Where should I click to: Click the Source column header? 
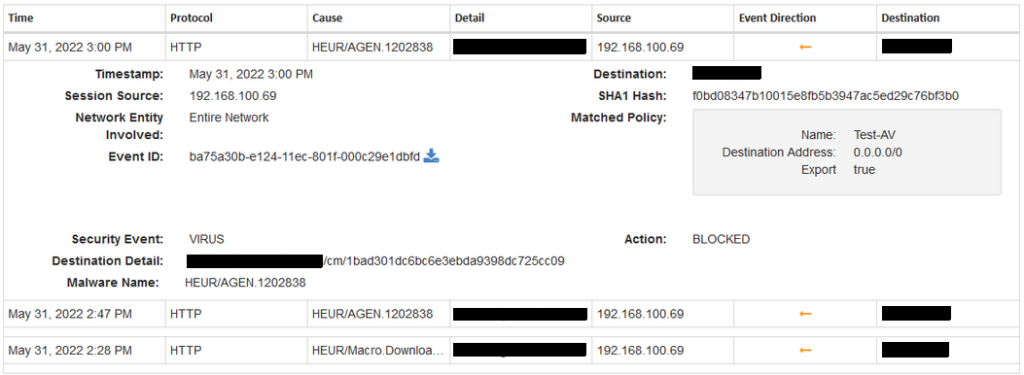click(x=614, y=18)
